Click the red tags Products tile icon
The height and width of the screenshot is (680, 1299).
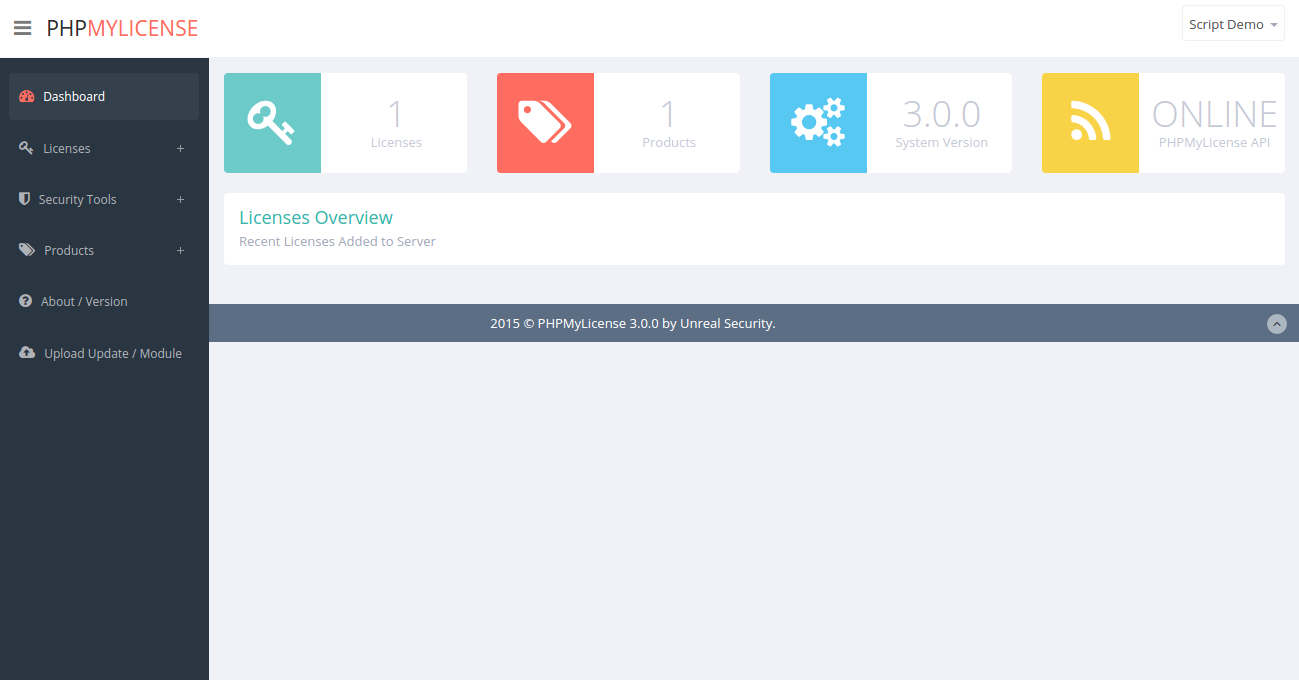coord(545,123)
